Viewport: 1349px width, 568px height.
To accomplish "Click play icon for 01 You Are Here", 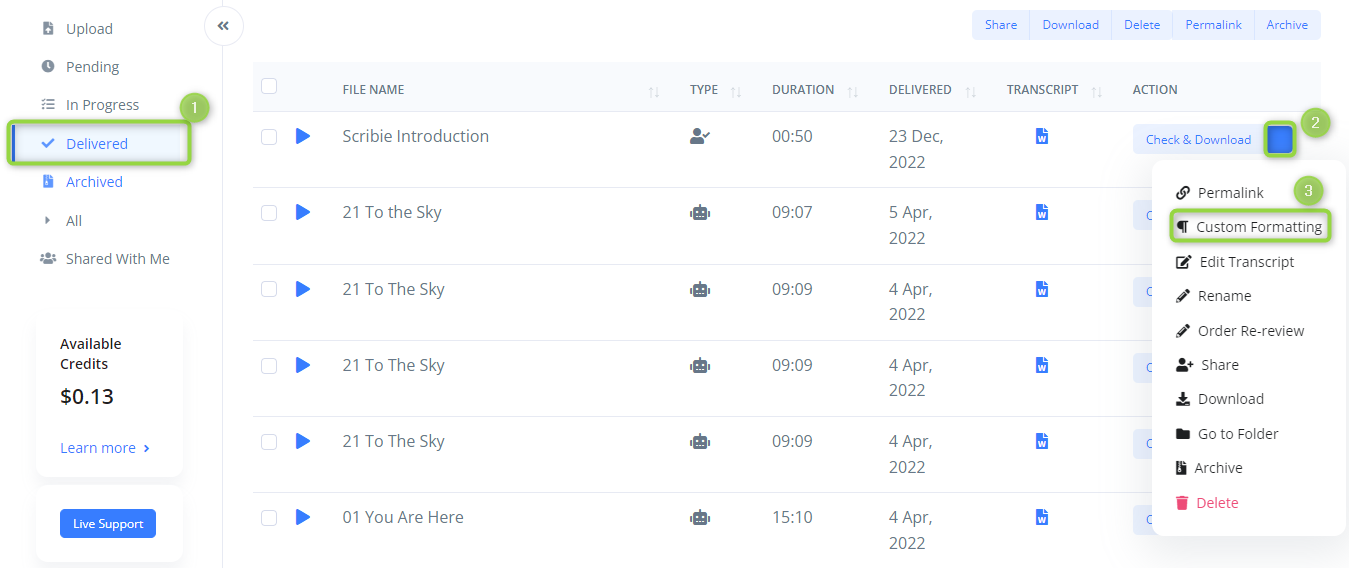I will pos(303,517).
